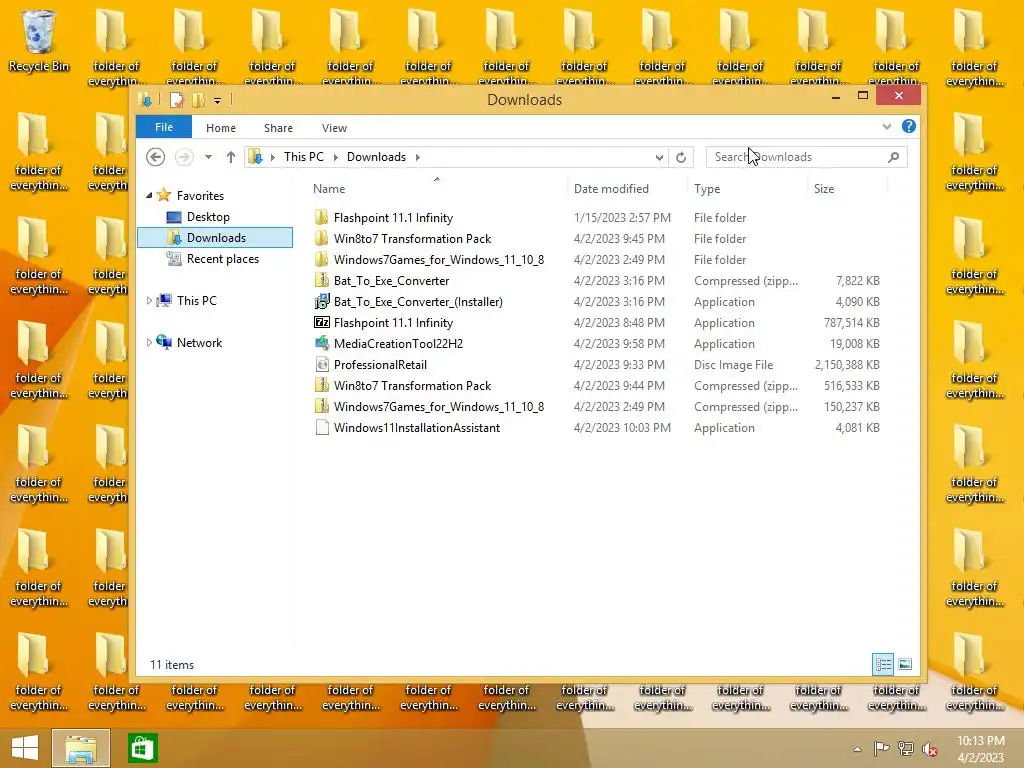This screenshot has height=768, width=1024.
Task: Click Flashpoint 11.1 Infinity folder icon
Action: (321, 217)
